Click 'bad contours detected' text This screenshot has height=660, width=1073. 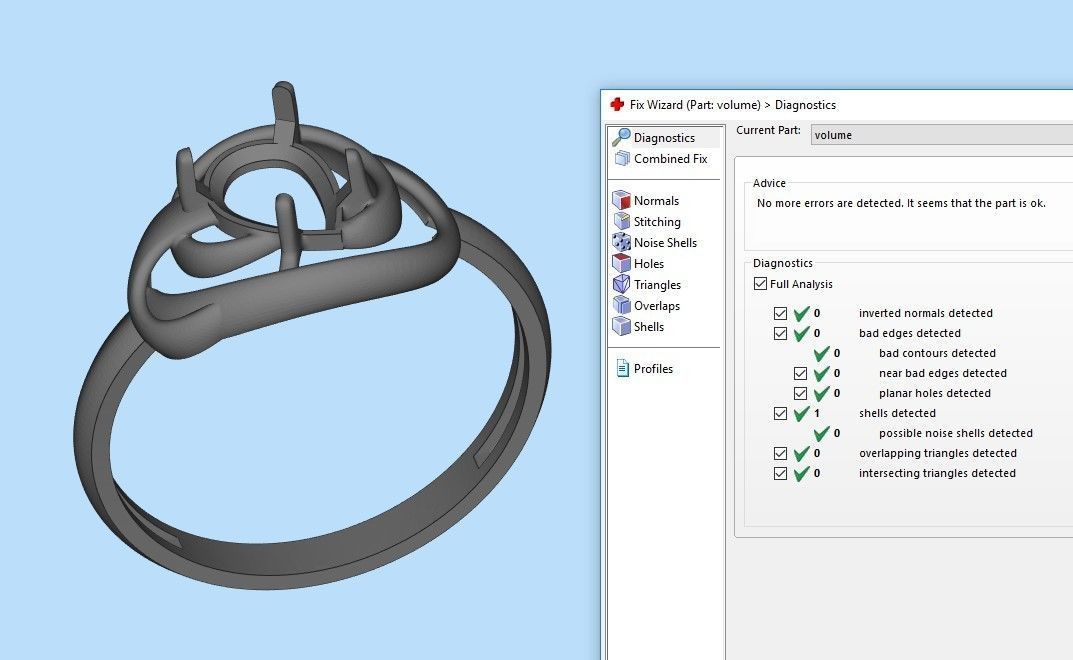[937, 353]
